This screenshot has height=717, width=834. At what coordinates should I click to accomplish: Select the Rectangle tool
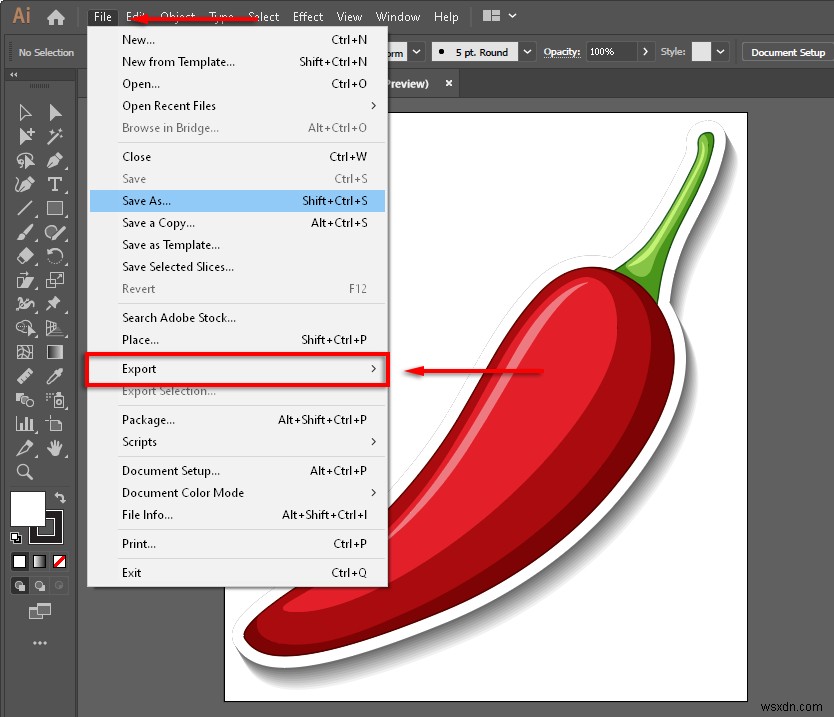click(57, 208)
